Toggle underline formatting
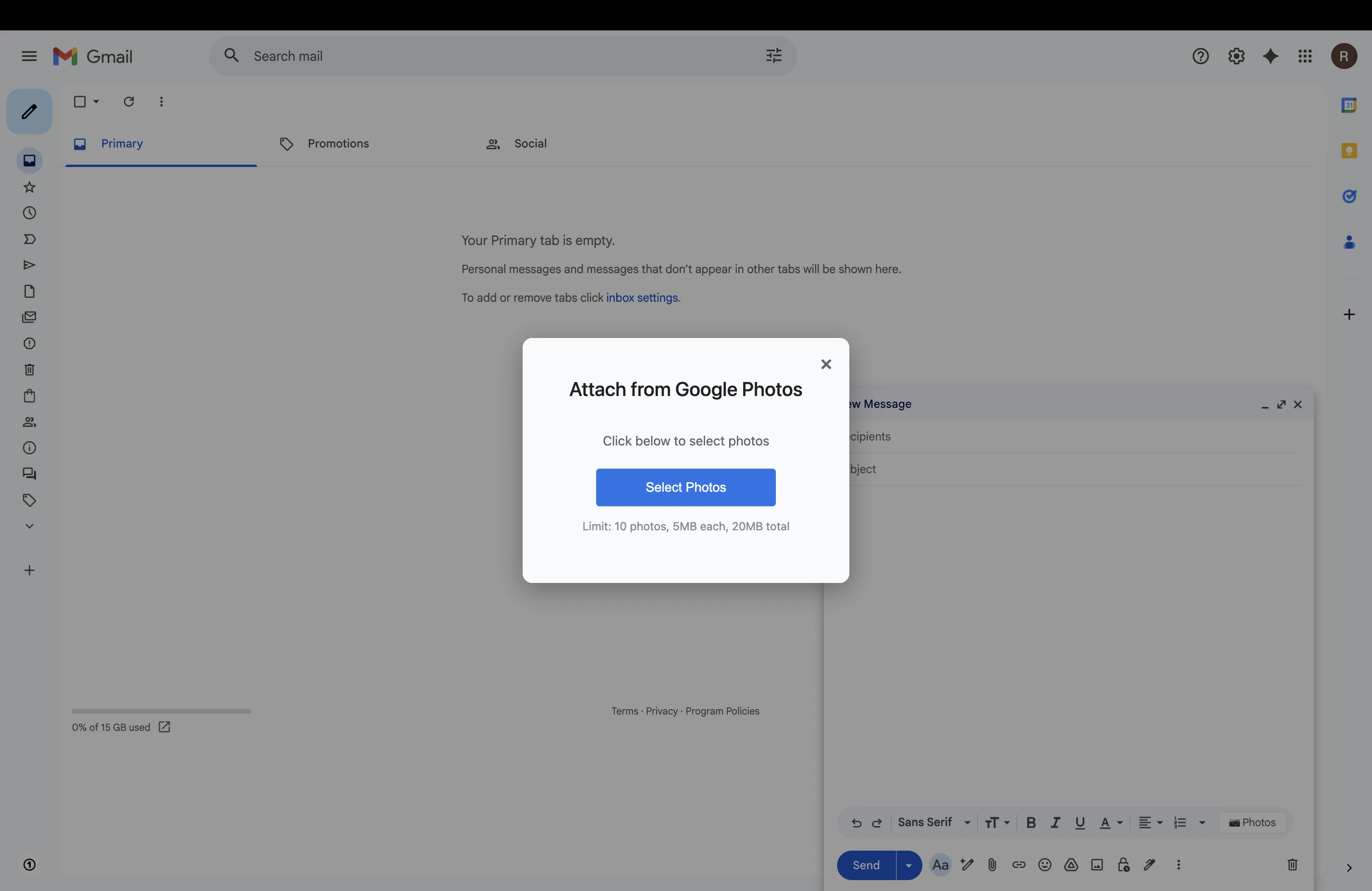This screenshot has width=1372, height=891. click(1080, 823)
